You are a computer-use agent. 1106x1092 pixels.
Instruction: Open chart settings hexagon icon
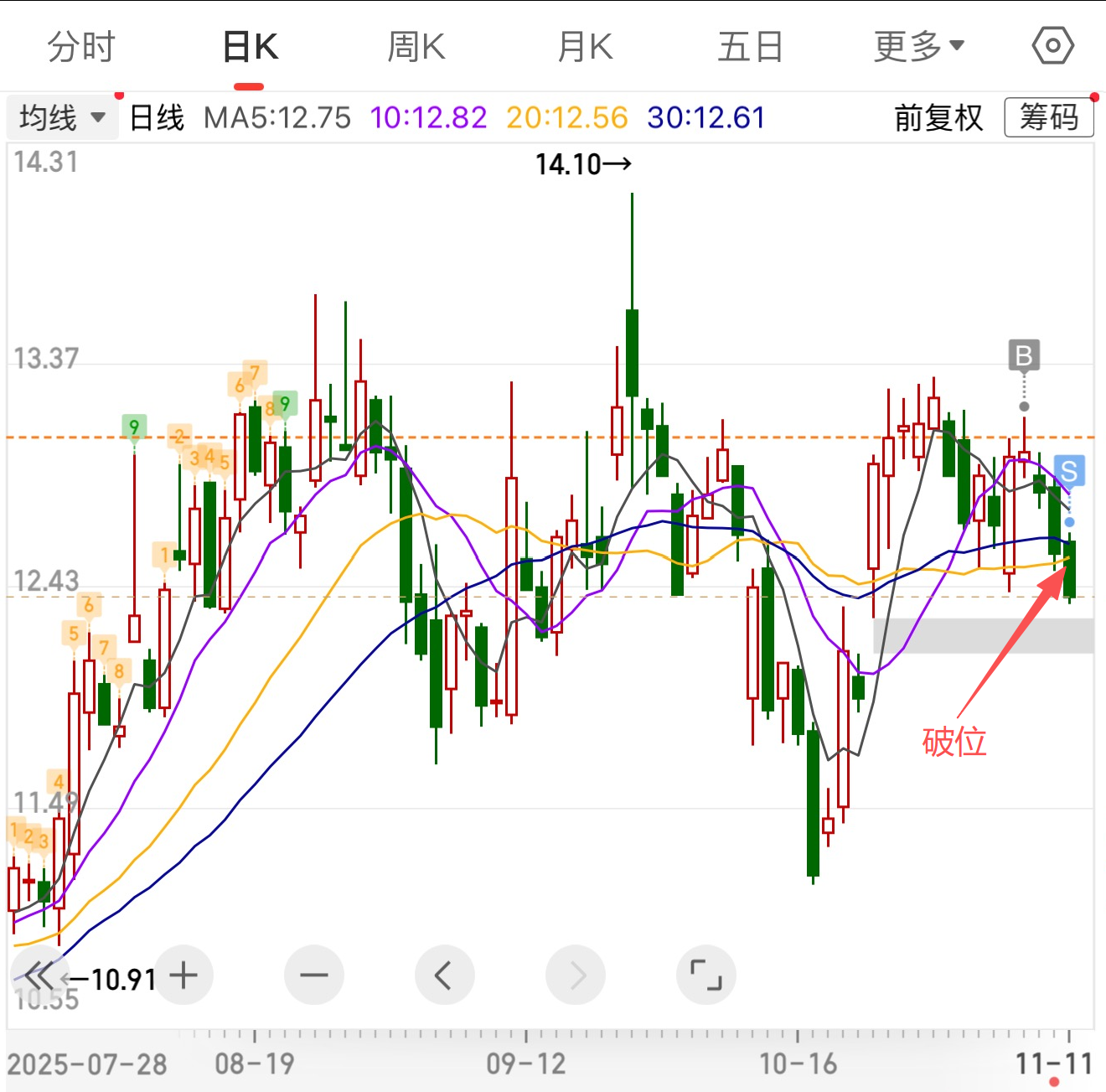coord(1052,45)
